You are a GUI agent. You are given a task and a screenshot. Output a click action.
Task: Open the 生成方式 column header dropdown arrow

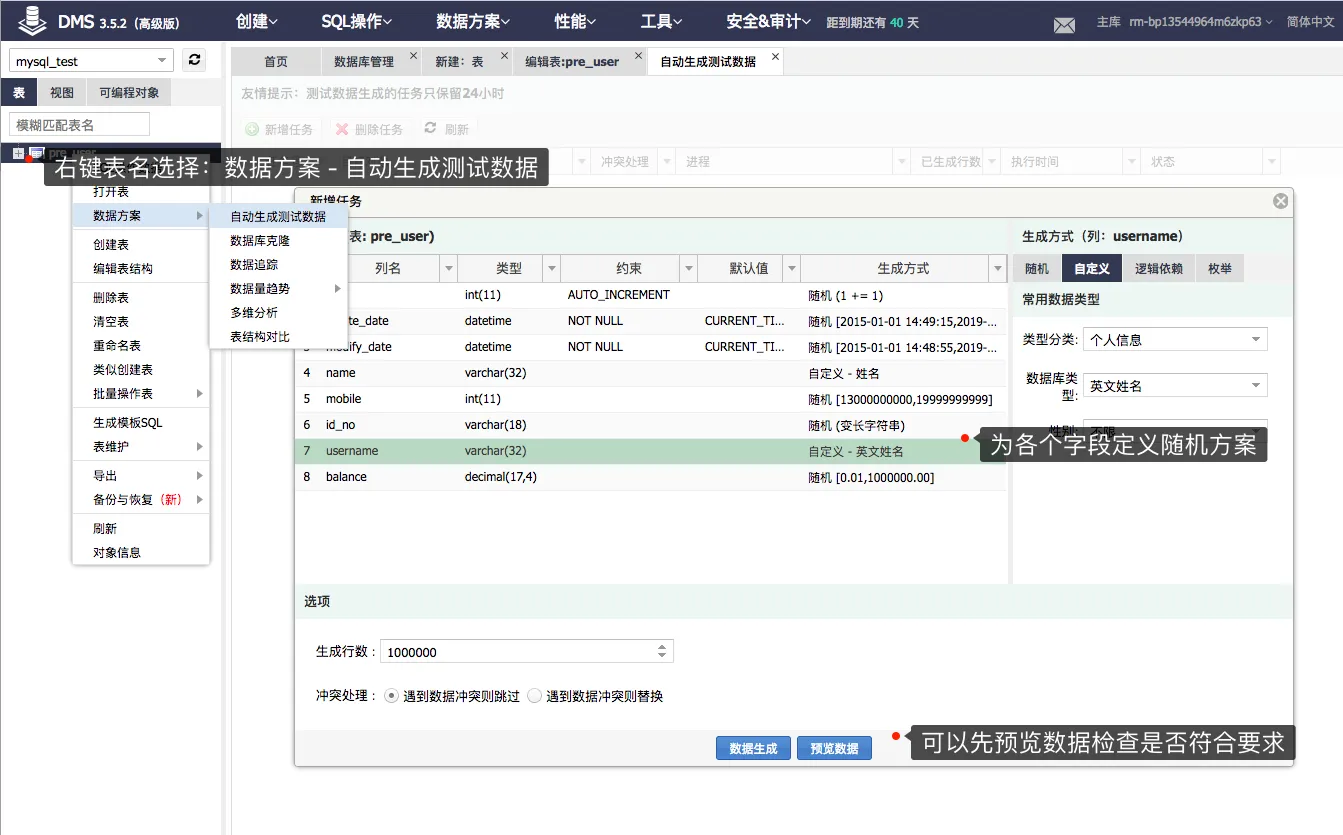click(x=997, y=268)
